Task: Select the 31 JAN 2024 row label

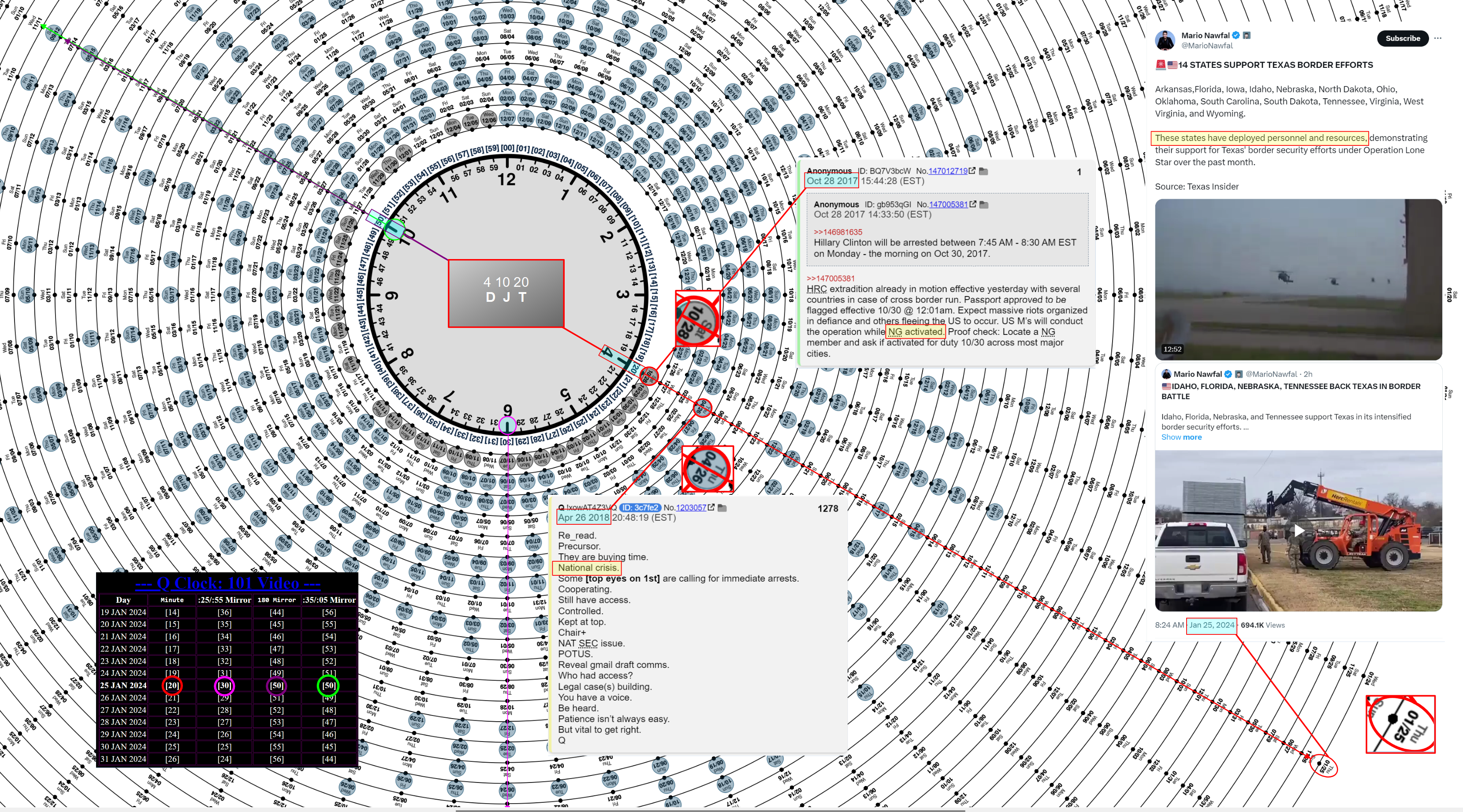Action: [123, 759]
